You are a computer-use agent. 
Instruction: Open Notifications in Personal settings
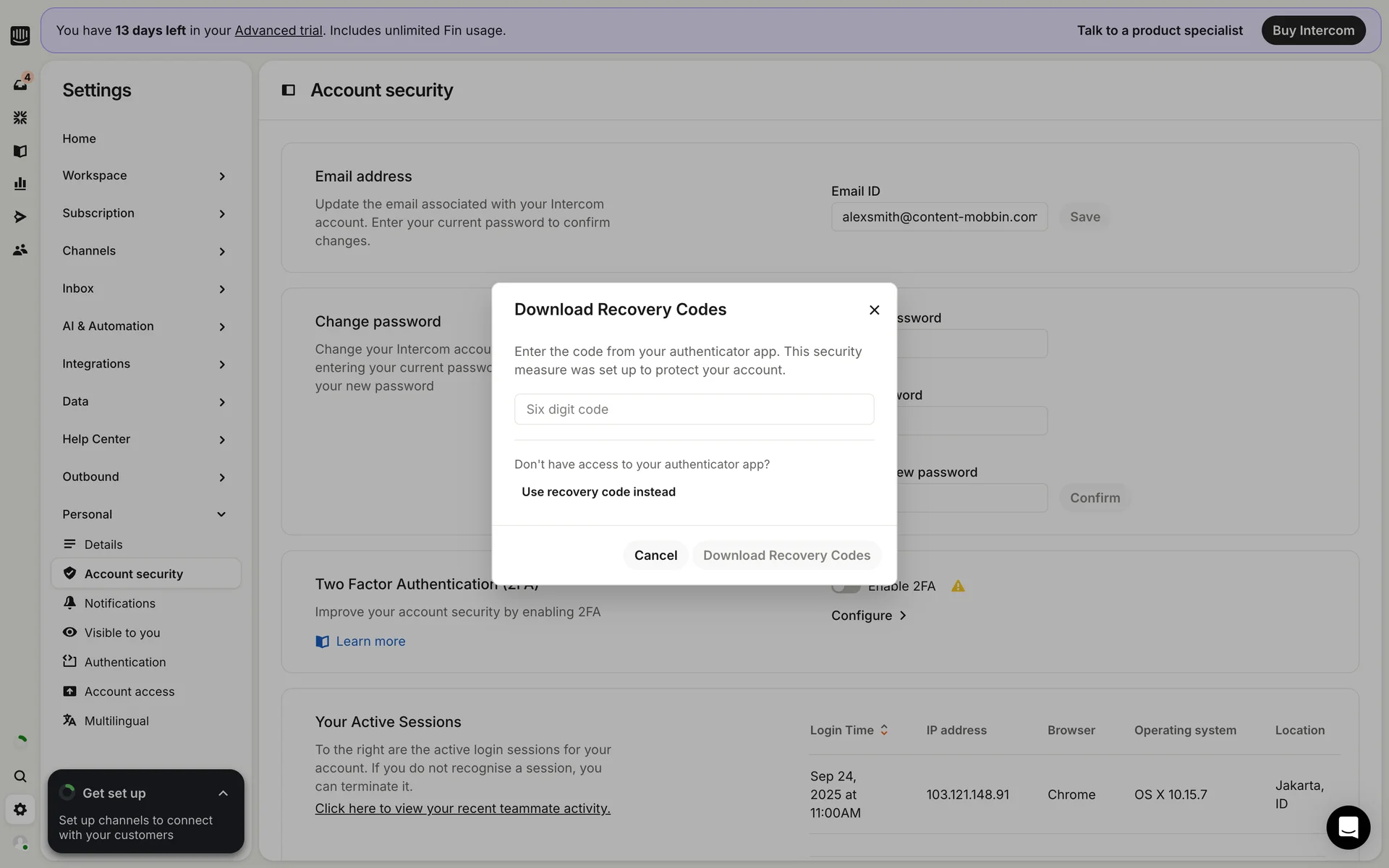coord(119,603)
